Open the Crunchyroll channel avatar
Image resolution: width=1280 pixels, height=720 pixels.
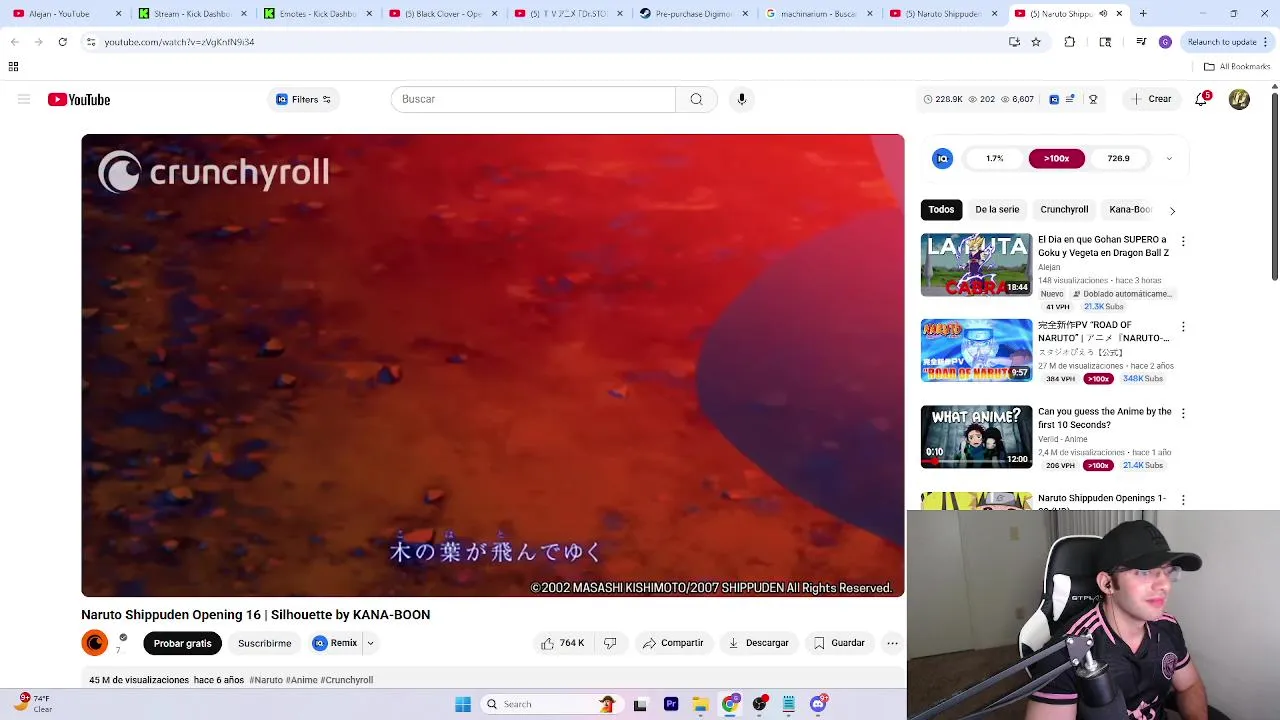click(95, 643)
